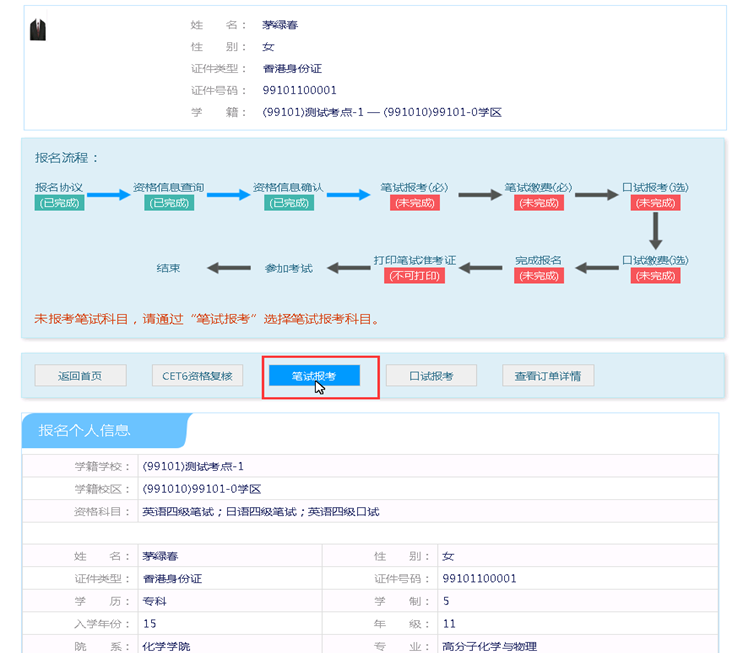Open the 口试报考 button
Screen dimensions: 754x653
click(x=431, y=376)
